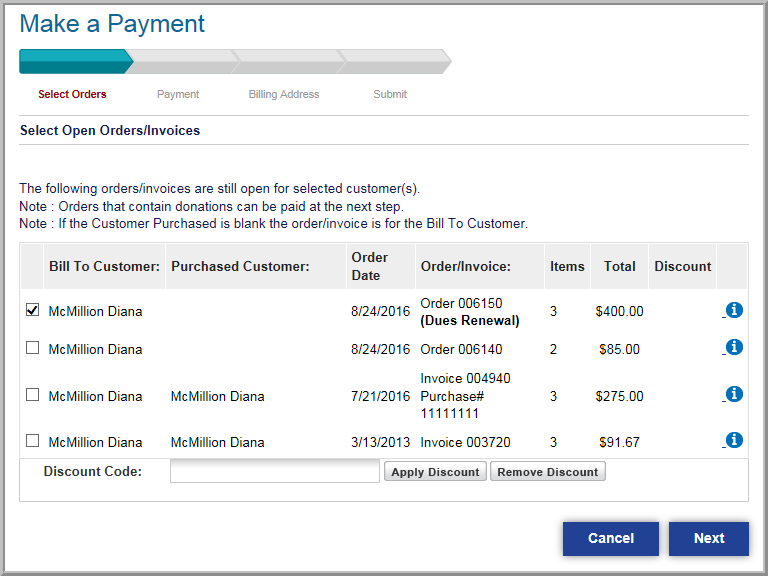Click the Apply Discount button
Image resolution: width=768 pixels, height=576 pixels.
click(435, 472)
